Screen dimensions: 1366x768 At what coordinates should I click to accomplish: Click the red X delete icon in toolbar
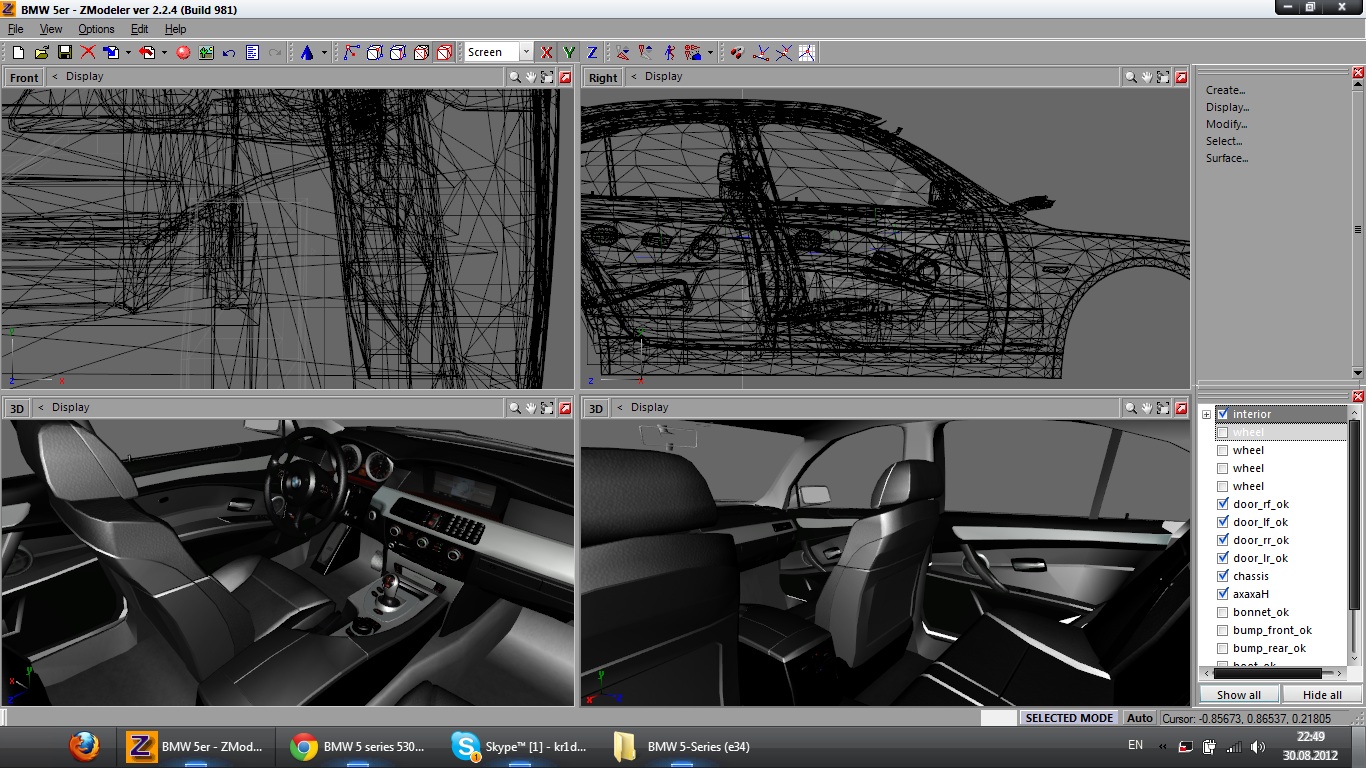(88, 52)
